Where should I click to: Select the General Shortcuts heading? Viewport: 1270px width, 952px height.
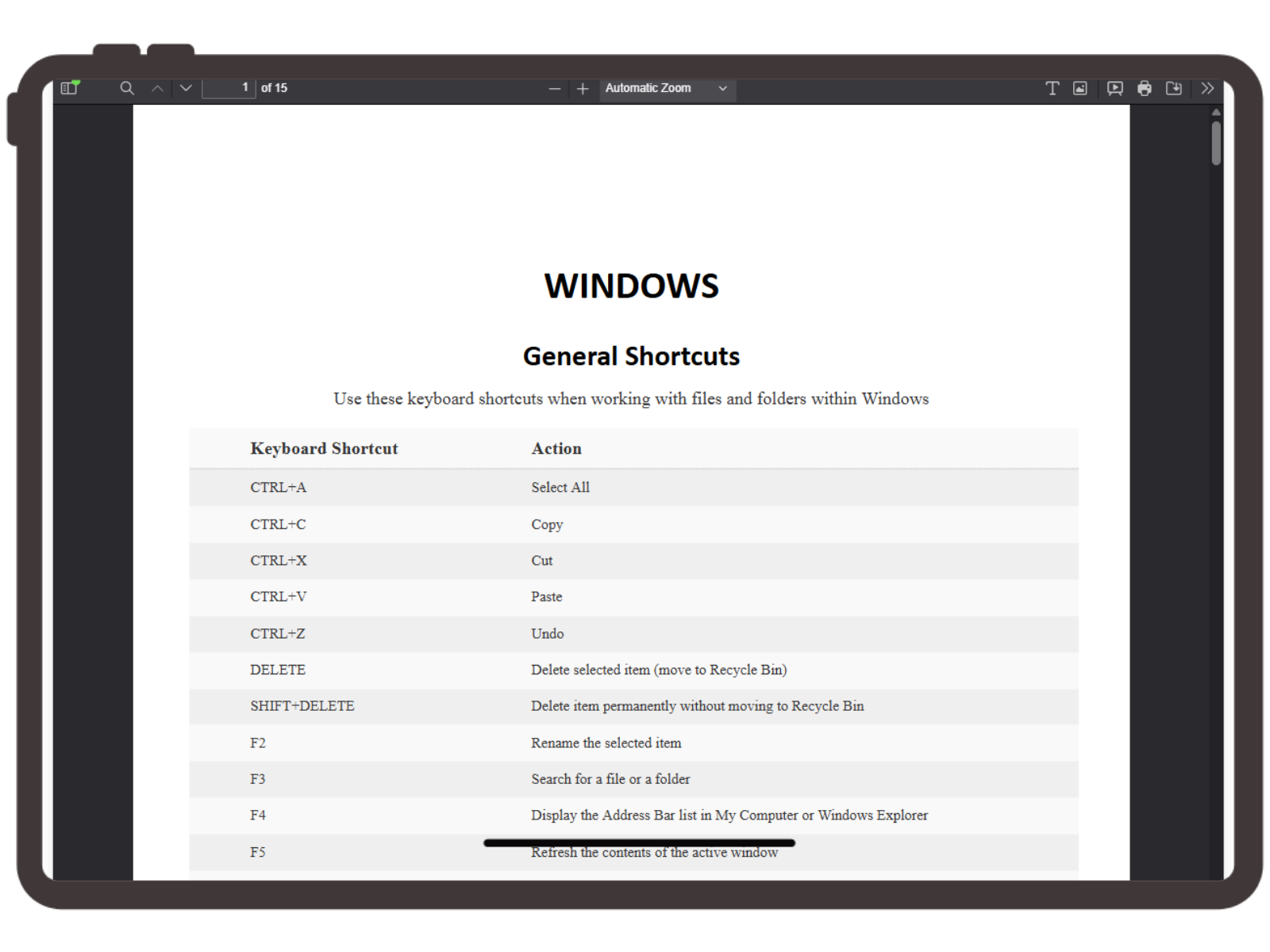631,356
